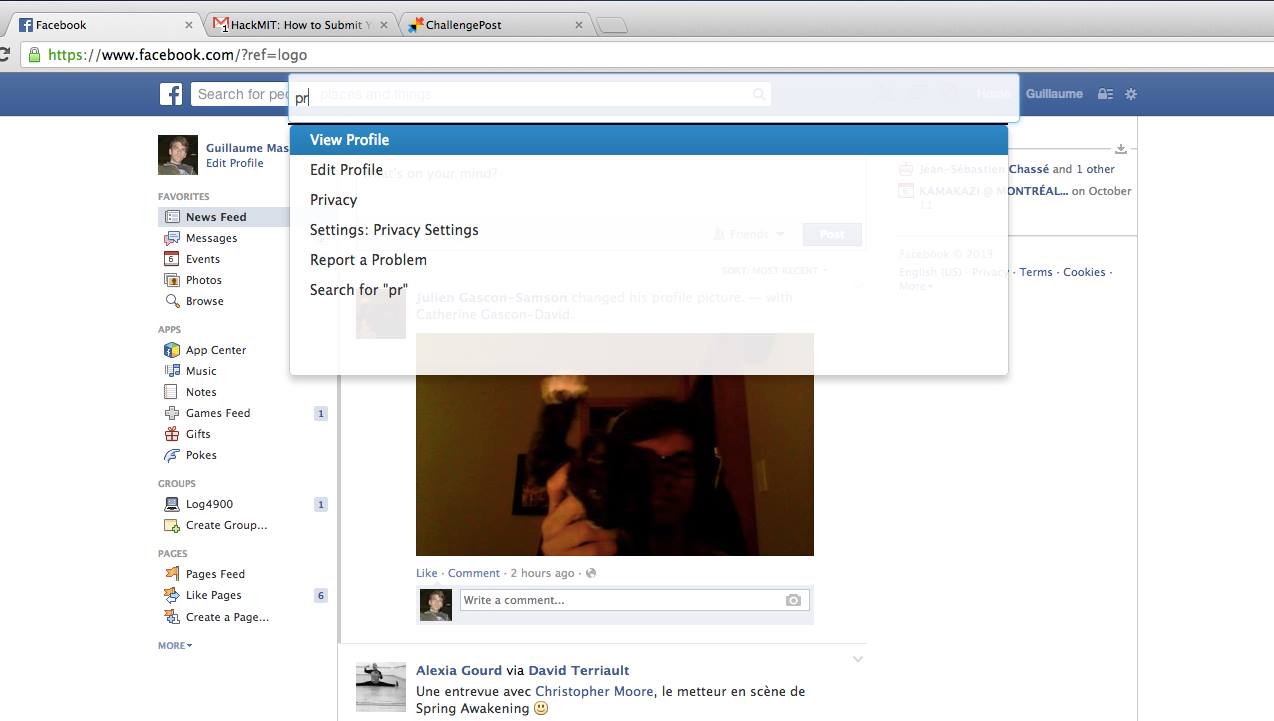Open the Gifts icon in sidebar

[172, 434]
